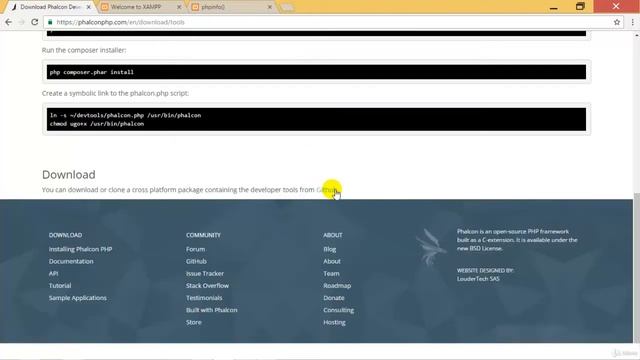
Task: Open the Hosting footer link
Action: tap(334, 322)
